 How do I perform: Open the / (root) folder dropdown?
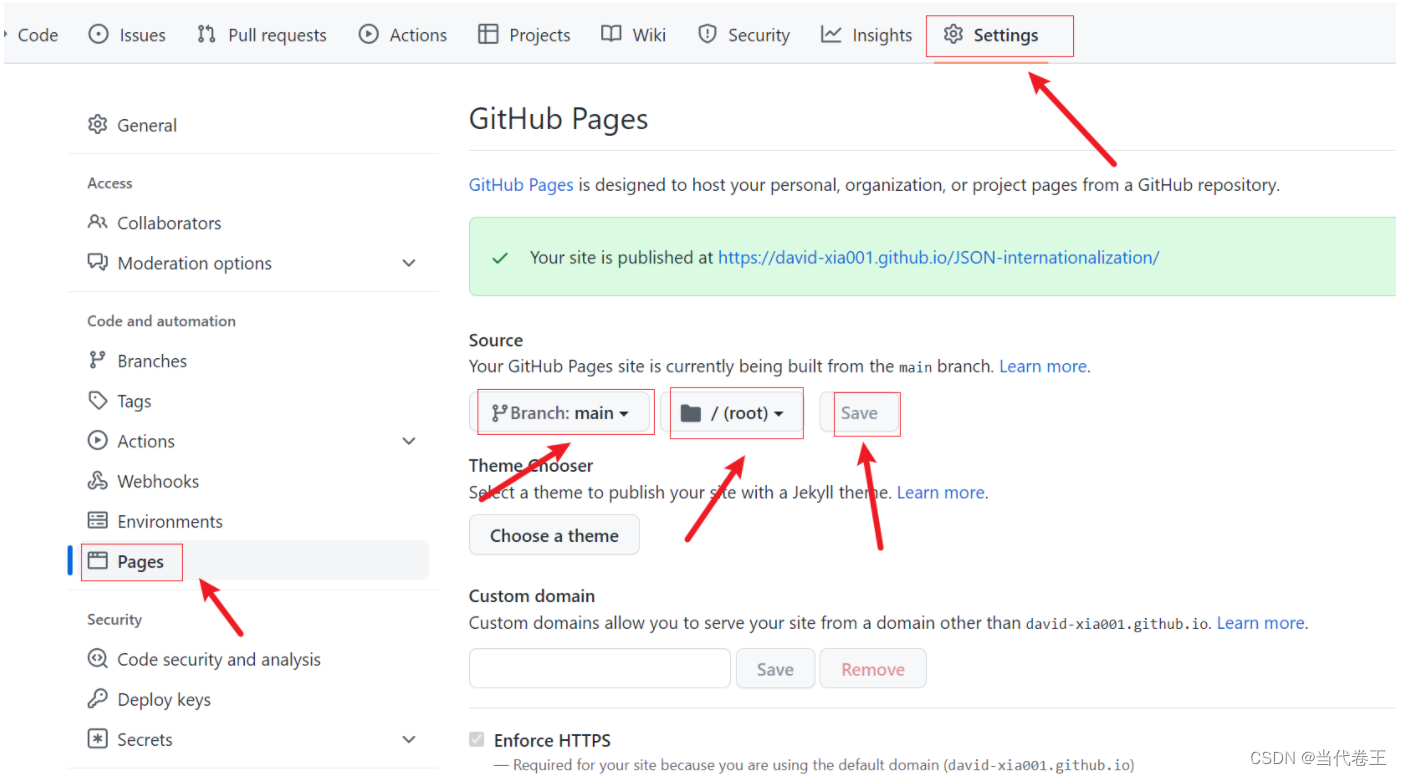point(732,413)
